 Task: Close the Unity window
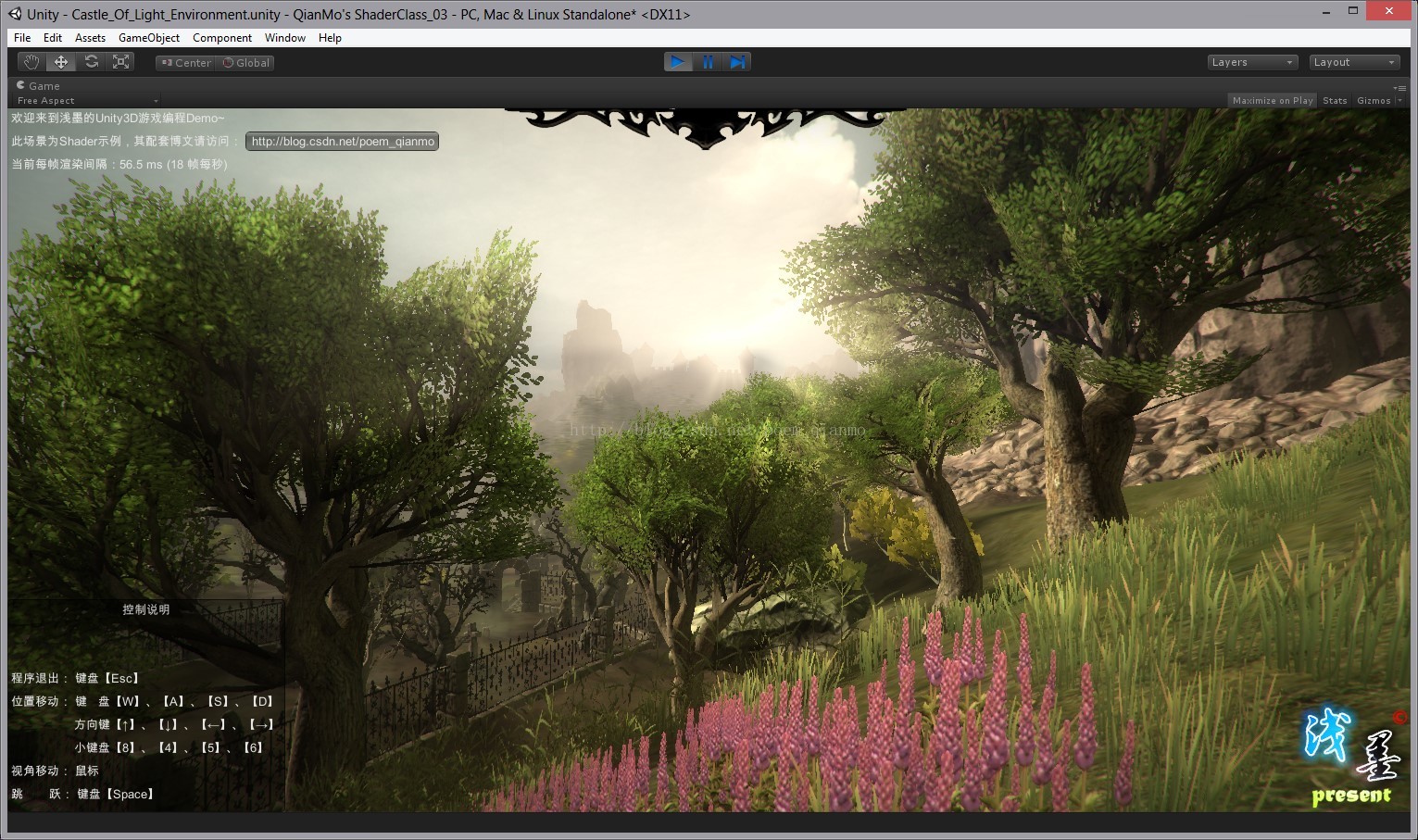click(1389, 11)
